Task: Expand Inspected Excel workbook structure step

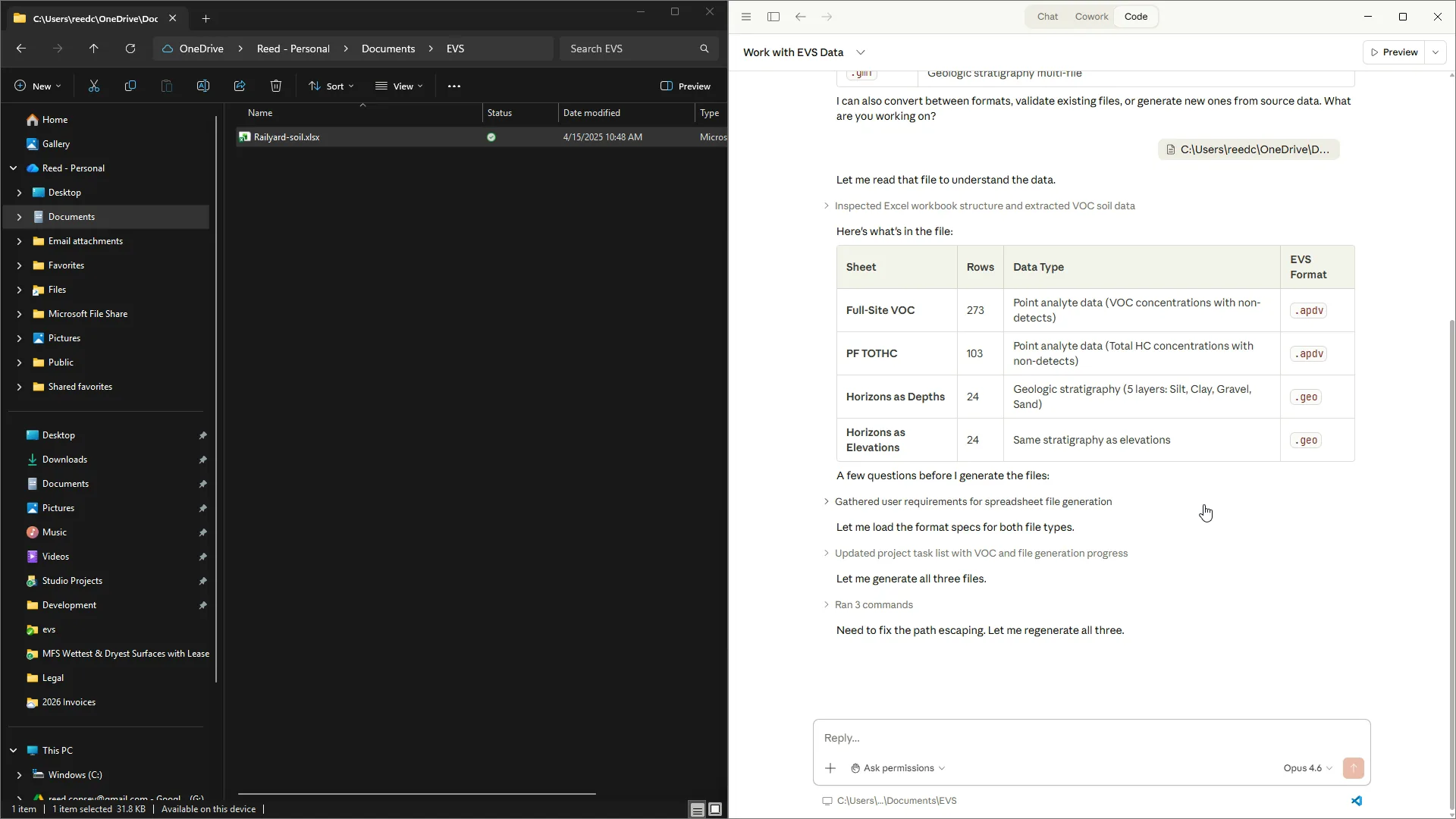Action: (x=979, y=206)
